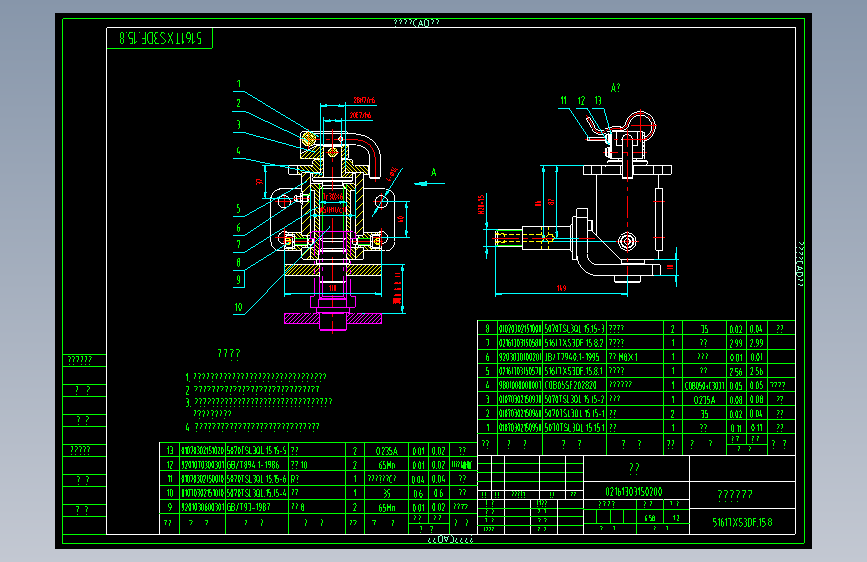The height and width of the screenshot is (562, 867).
Task: Click callout number 5 on left view
Action: pos(239,209)
